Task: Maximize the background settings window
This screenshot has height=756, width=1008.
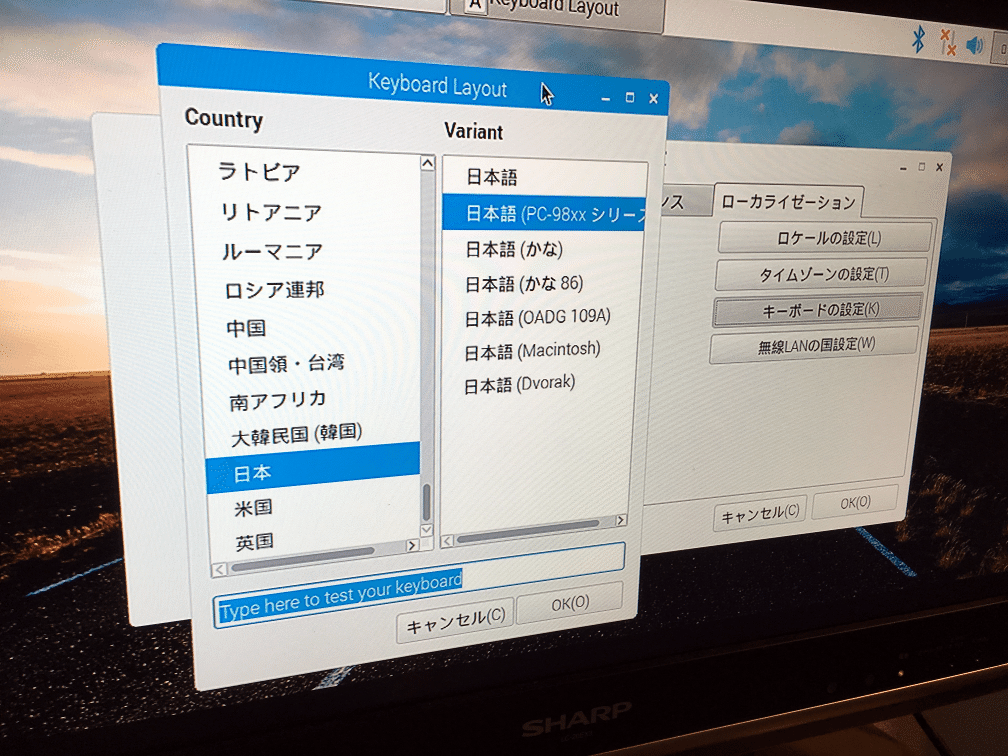Action: pos(921,166)
